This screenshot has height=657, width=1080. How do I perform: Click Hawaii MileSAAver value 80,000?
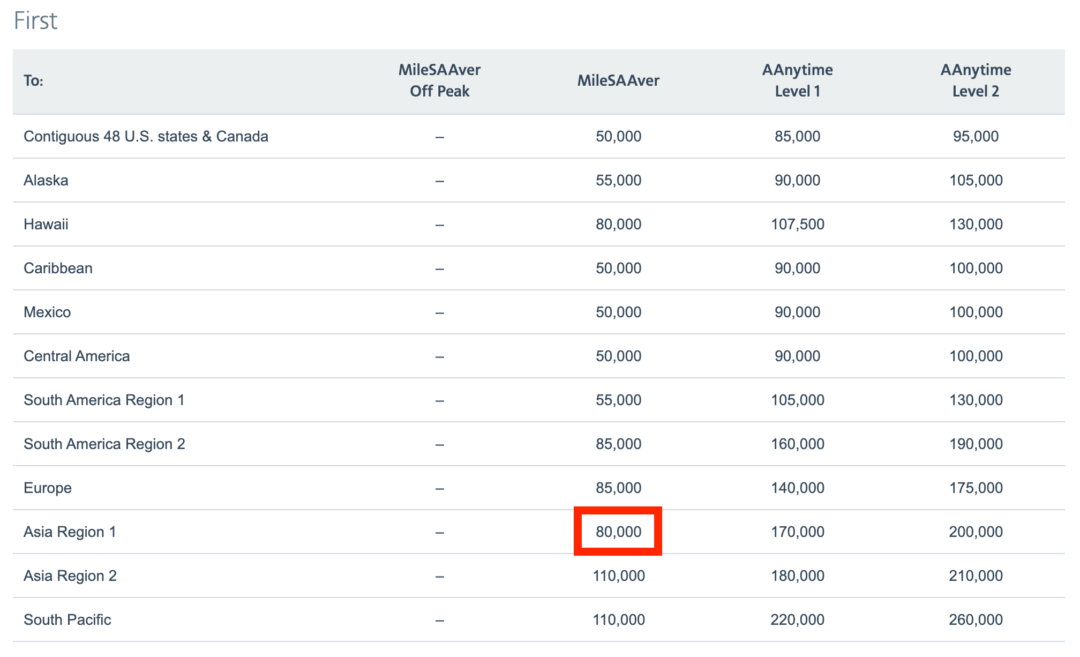pyautogui.click(x=618, y=225)
